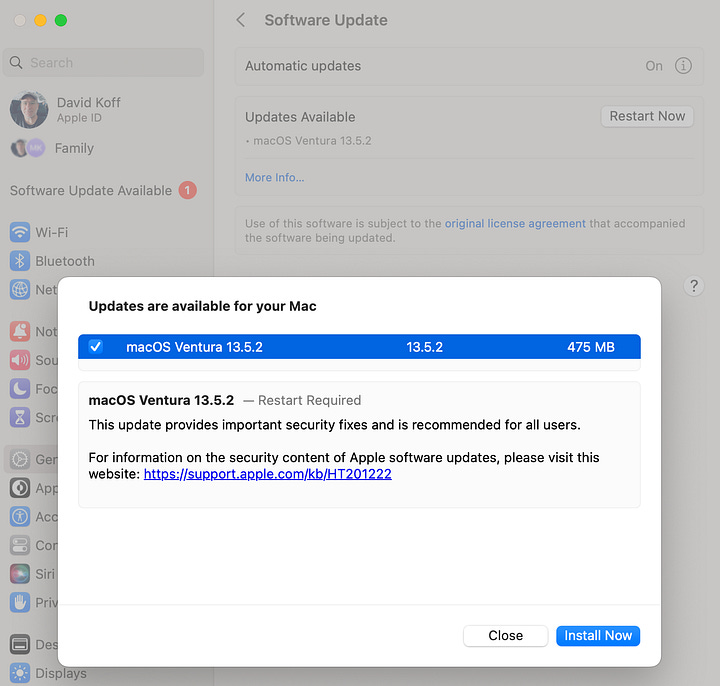This screenshot has height=686, width=720.
Task: Click the 475 MB size value
Action: 591,347
